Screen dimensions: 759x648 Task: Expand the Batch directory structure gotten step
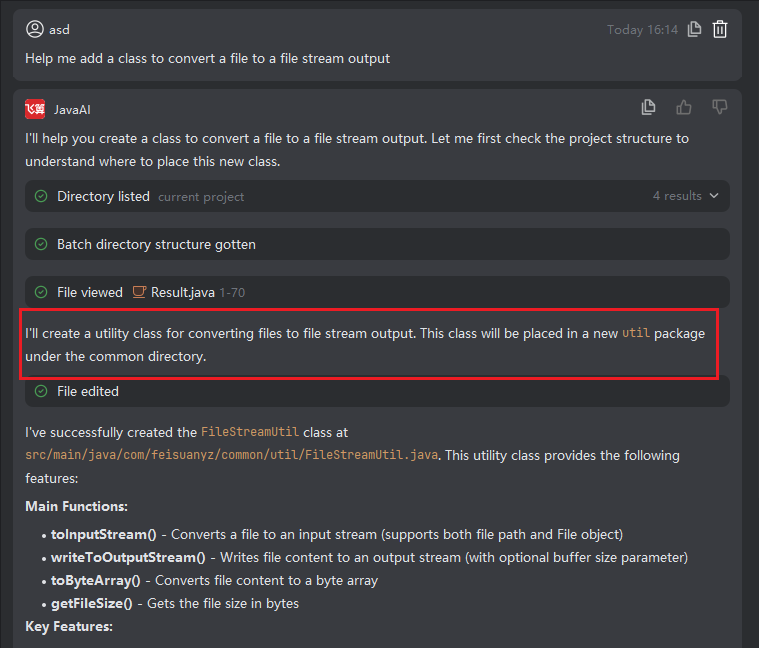(x=156, y=244)
